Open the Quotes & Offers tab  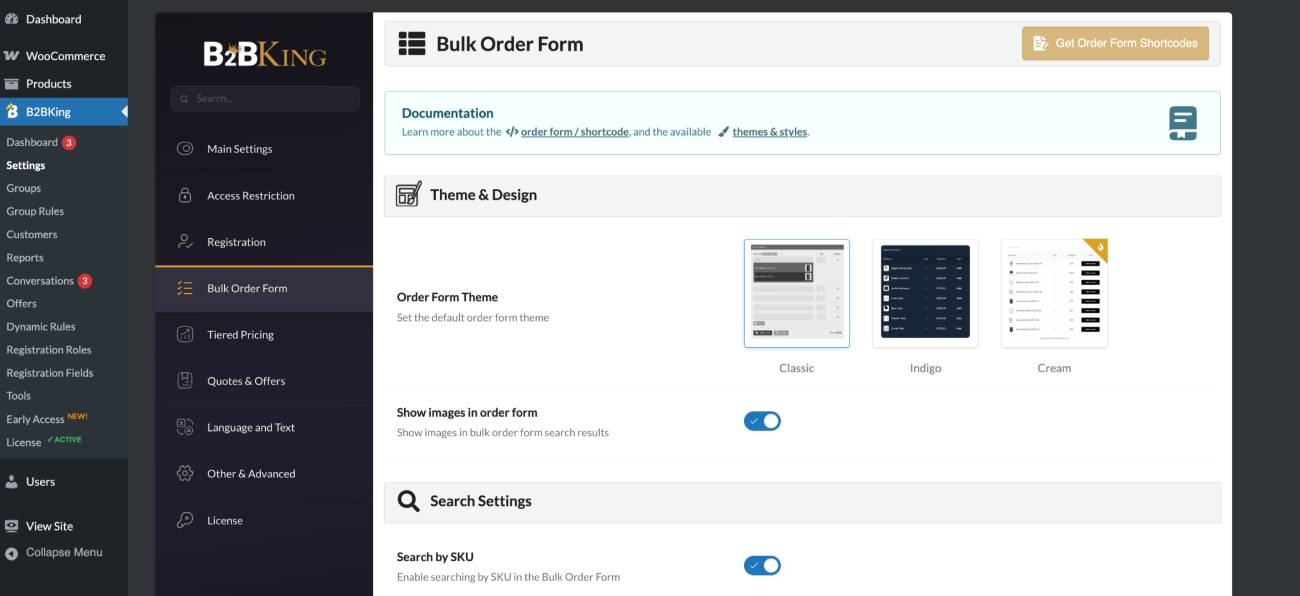point(264,381)
